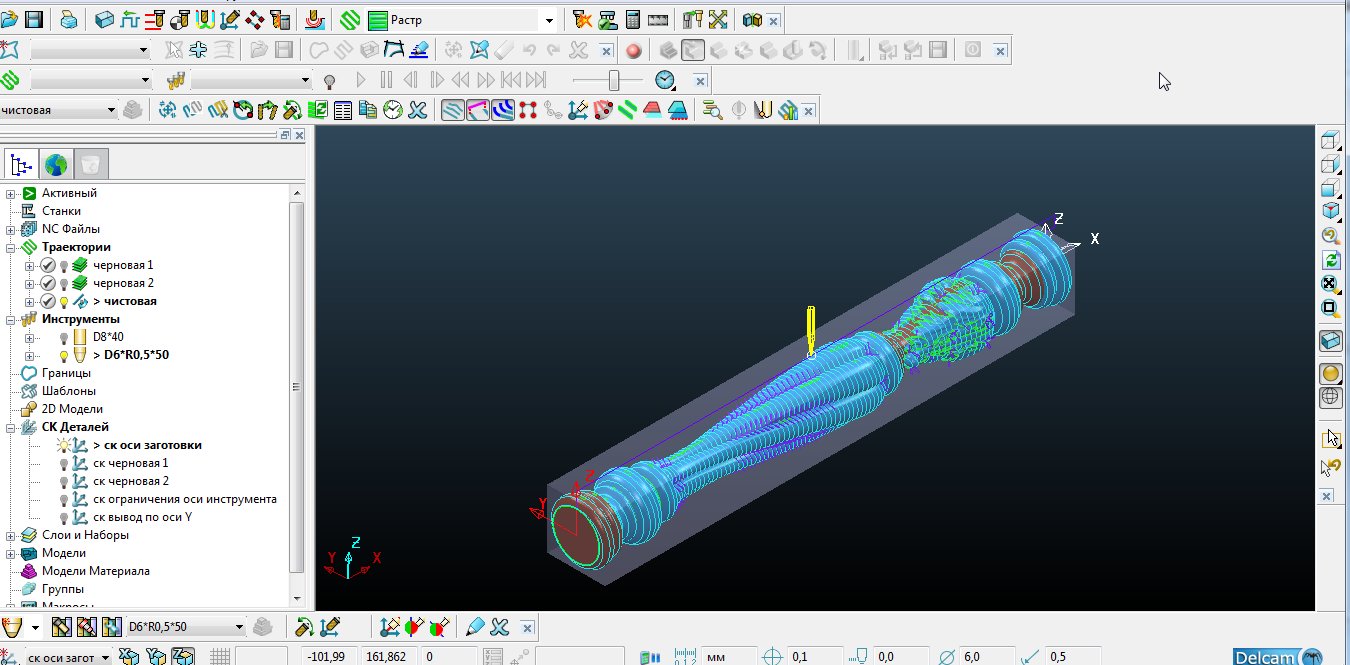This screenshot has height=665, width=1350.
Task: Toggle the check mark on чистовая toolpath
Action: click(x=47, y=302)
